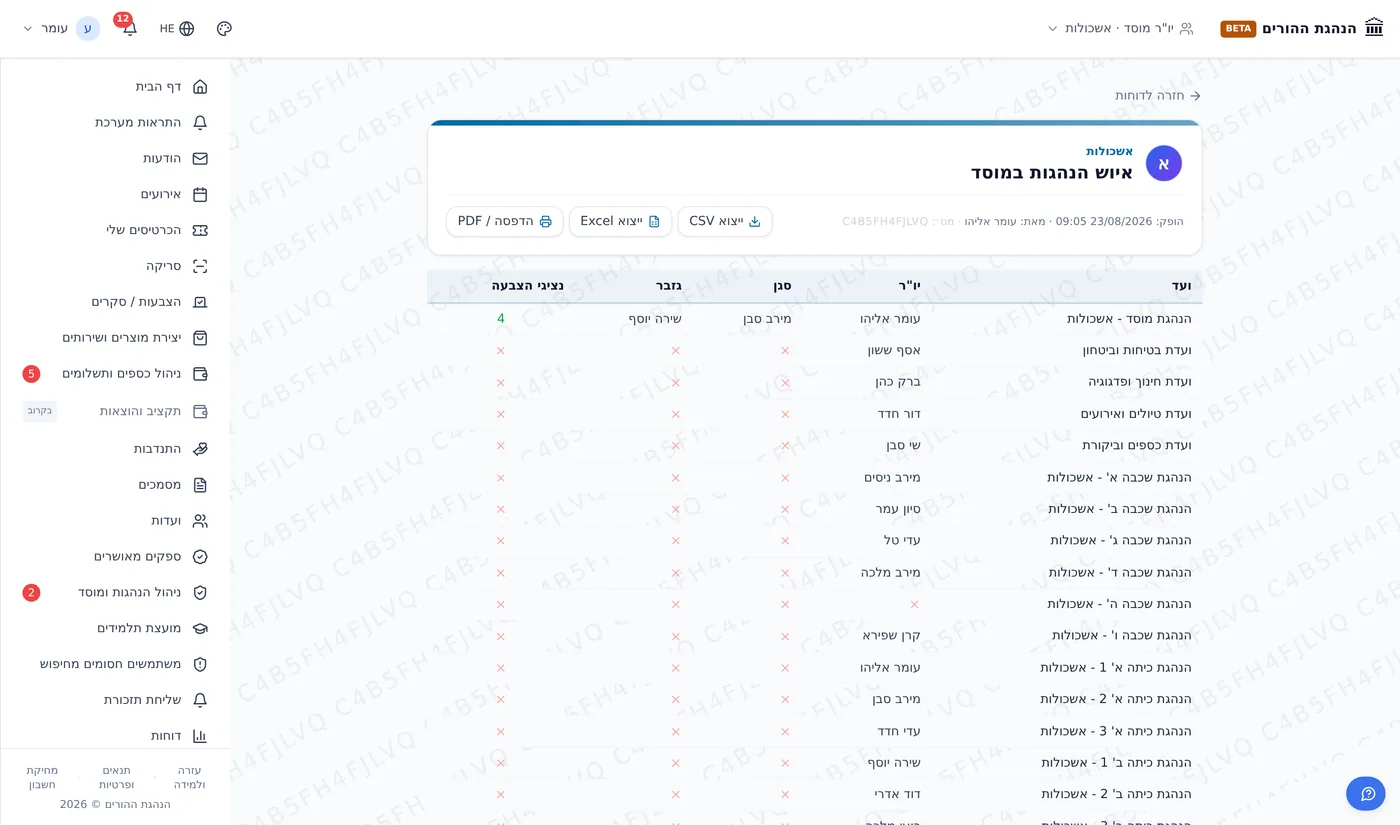Screen dimensions: 1400x825
Task: Click the ticket icon beside הכרטיסים שלי
Action: point(200,230)
